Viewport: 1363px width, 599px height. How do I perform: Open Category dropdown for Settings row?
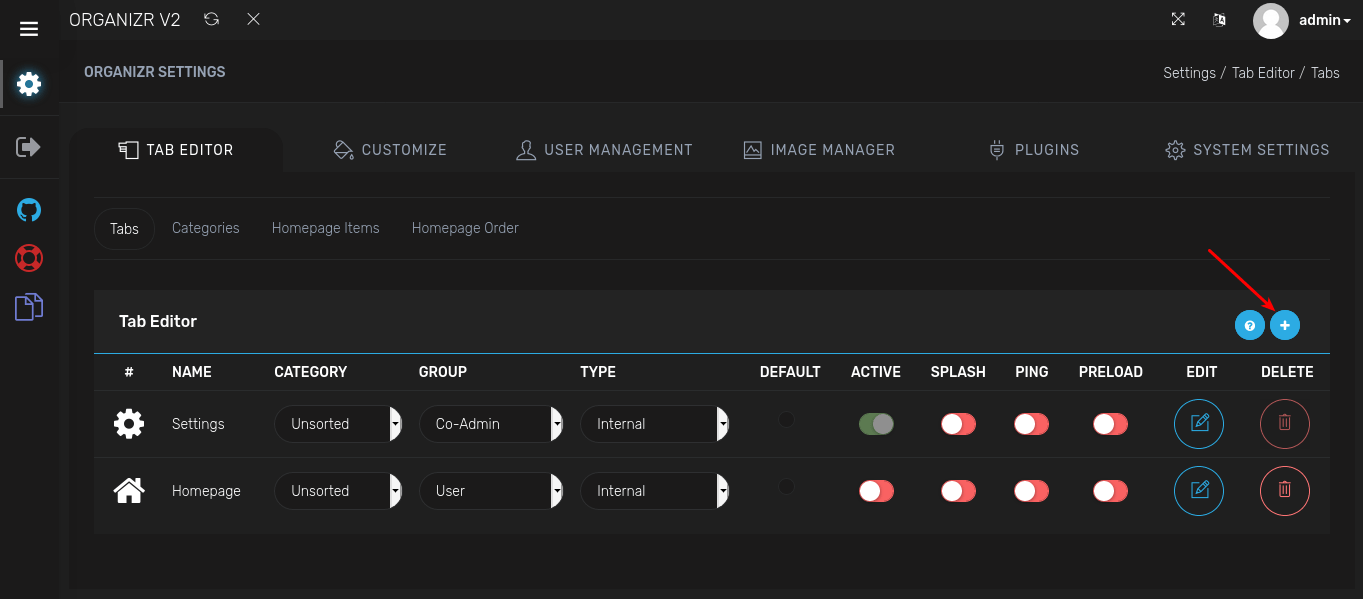(x=338, y=424)
